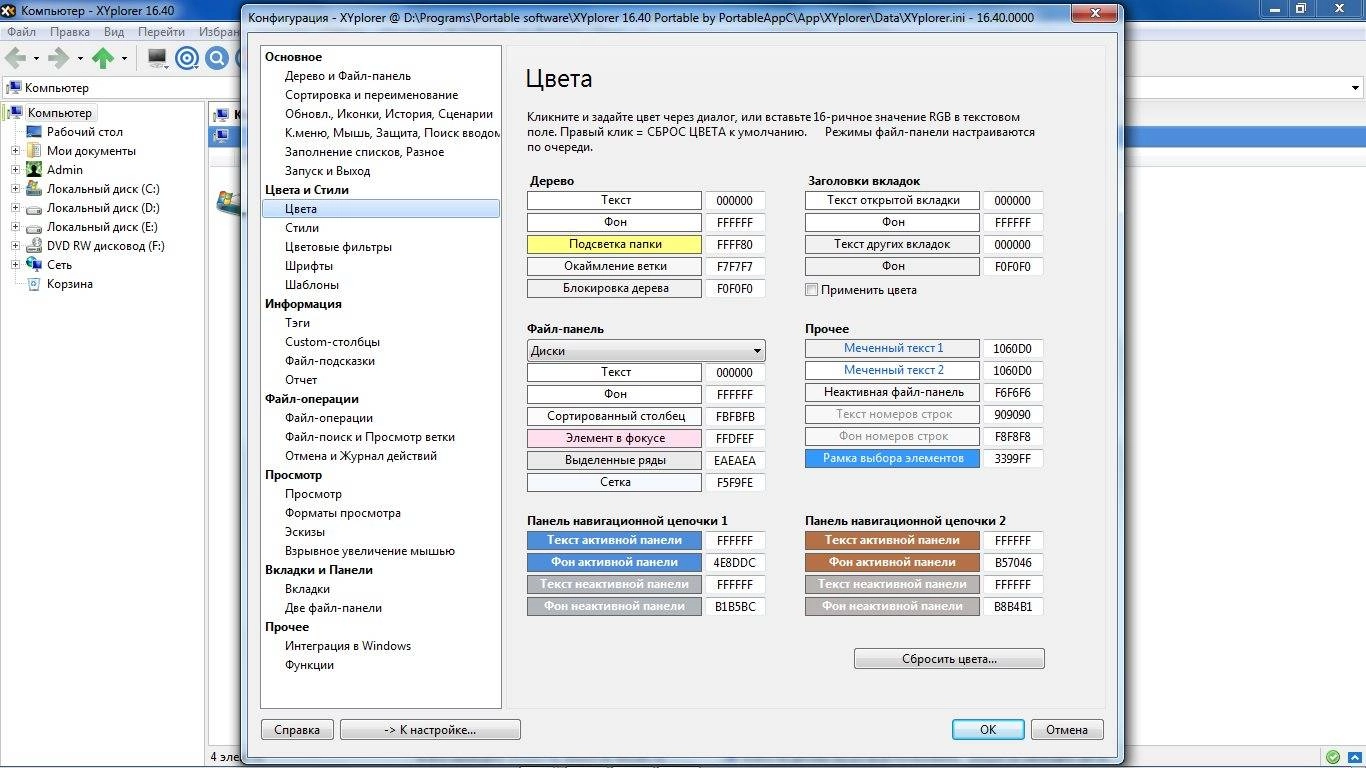Viewport: 1366px width, 768px height.
Task: Go up a level with green arrow
Action: point(103,58)
